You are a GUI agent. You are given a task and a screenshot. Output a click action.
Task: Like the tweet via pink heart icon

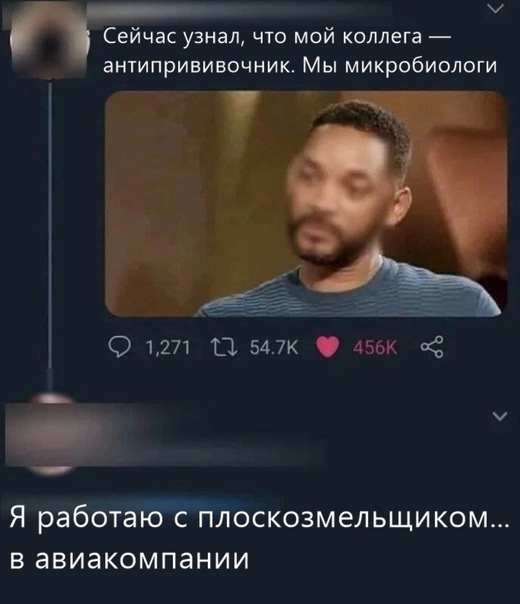[x=327, y=347]
